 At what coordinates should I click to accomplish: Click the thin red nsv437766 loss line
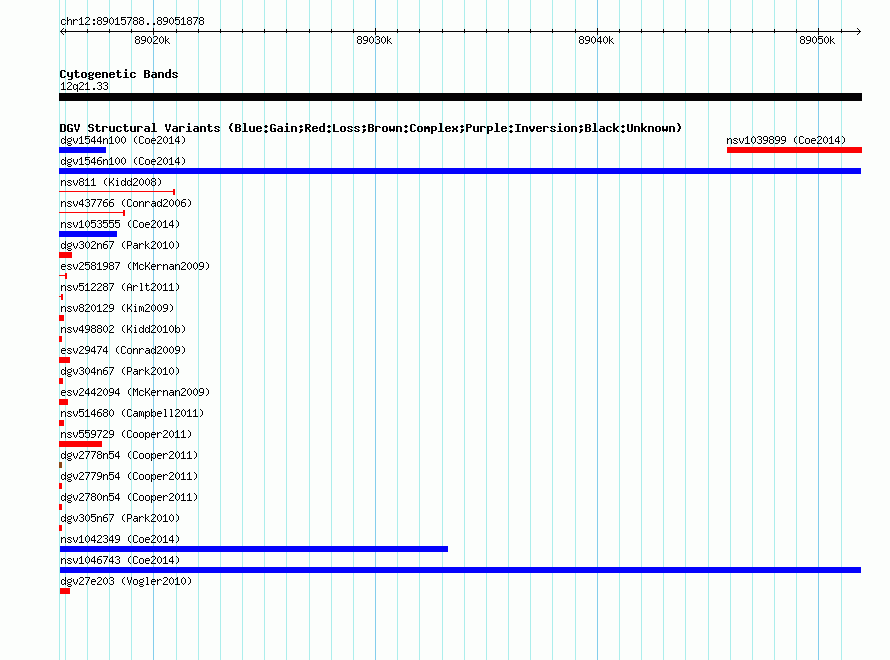(92, 213)
